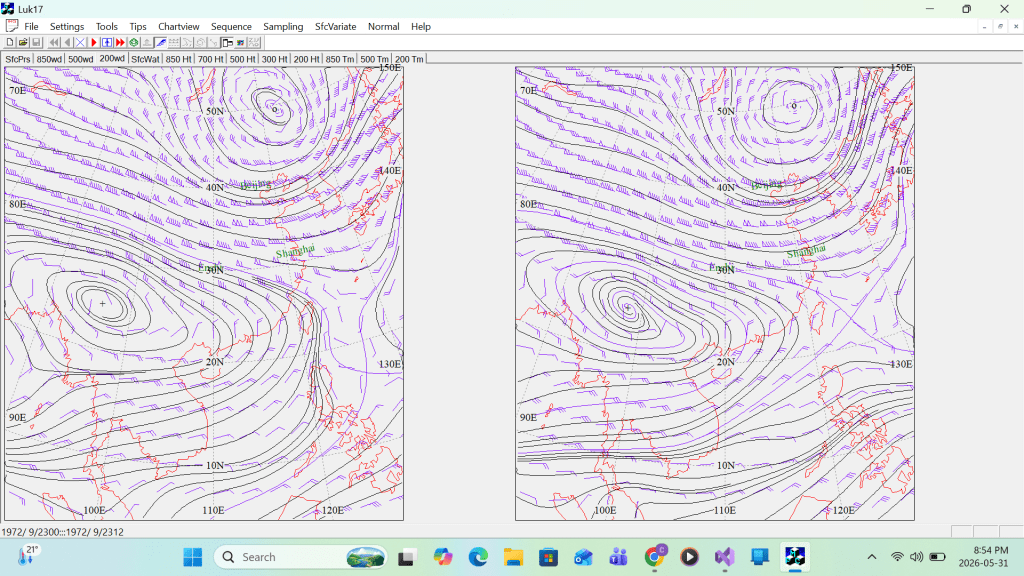The height and width of the screenshot is (576, 1024).
Task: Select the 200wd tab
Action: (x=112, y=58)
